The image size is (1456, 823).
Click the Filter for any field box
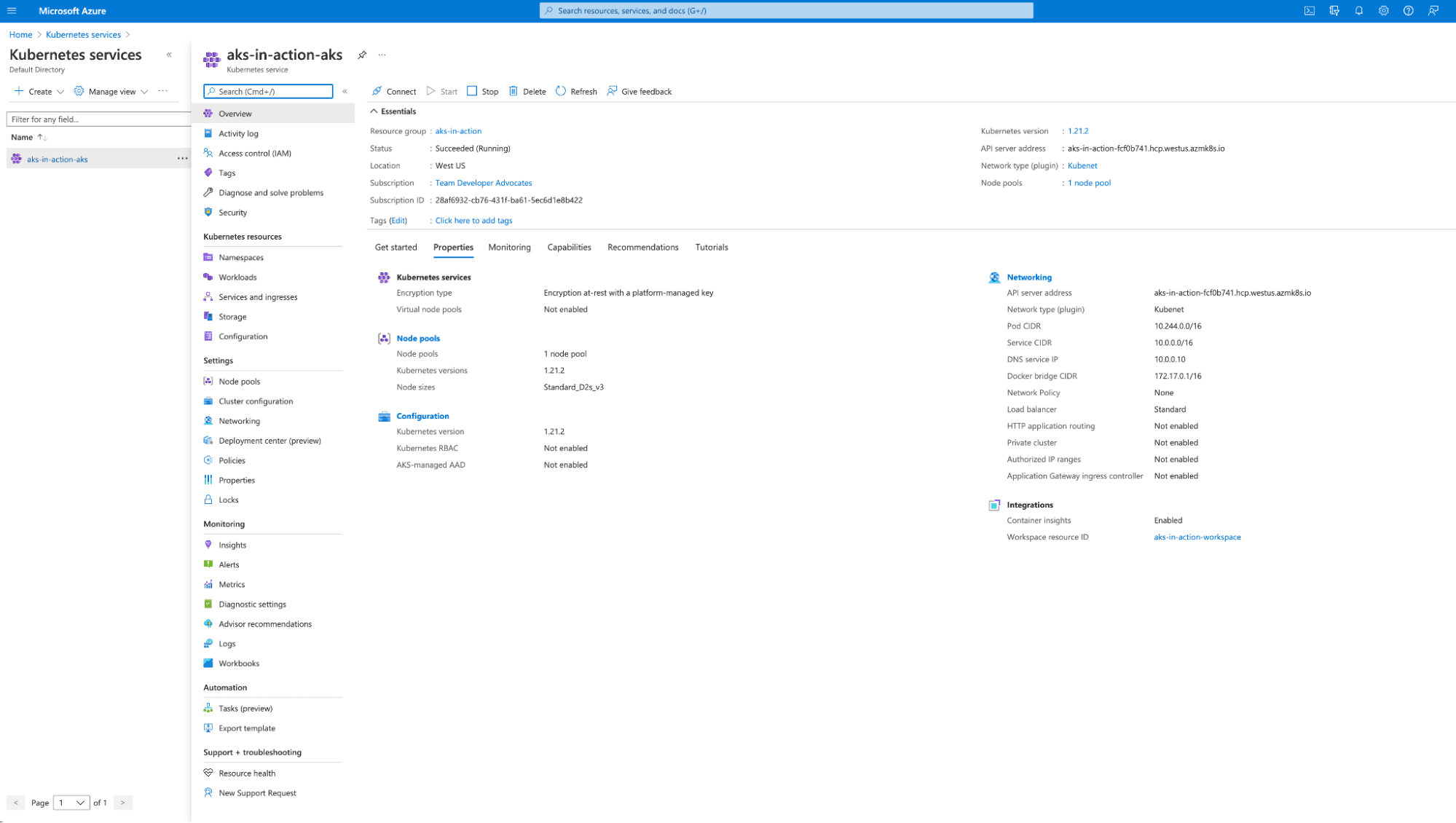tap(98, 119)
